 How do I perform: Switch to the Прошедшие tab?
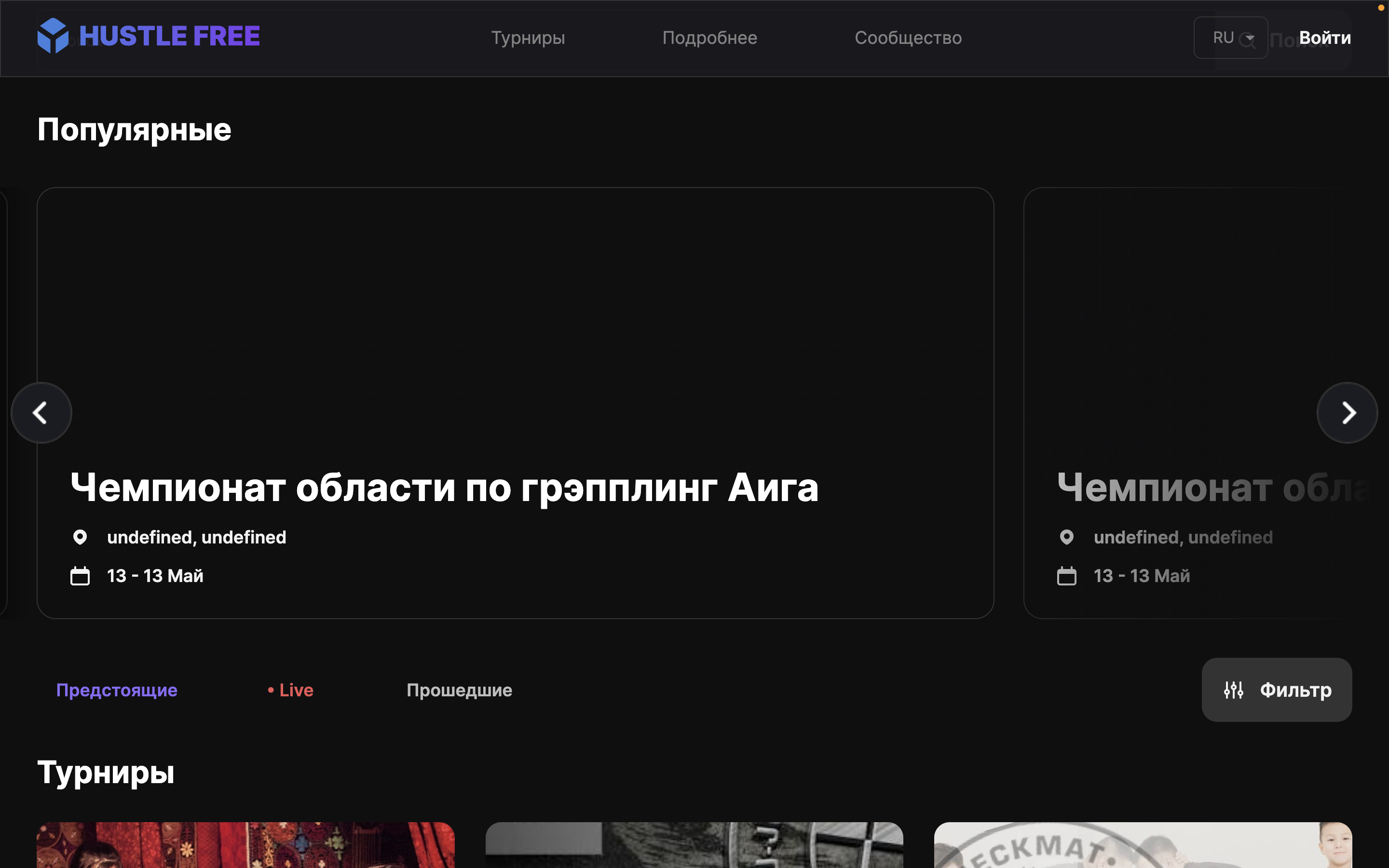(x=459, y=690)
